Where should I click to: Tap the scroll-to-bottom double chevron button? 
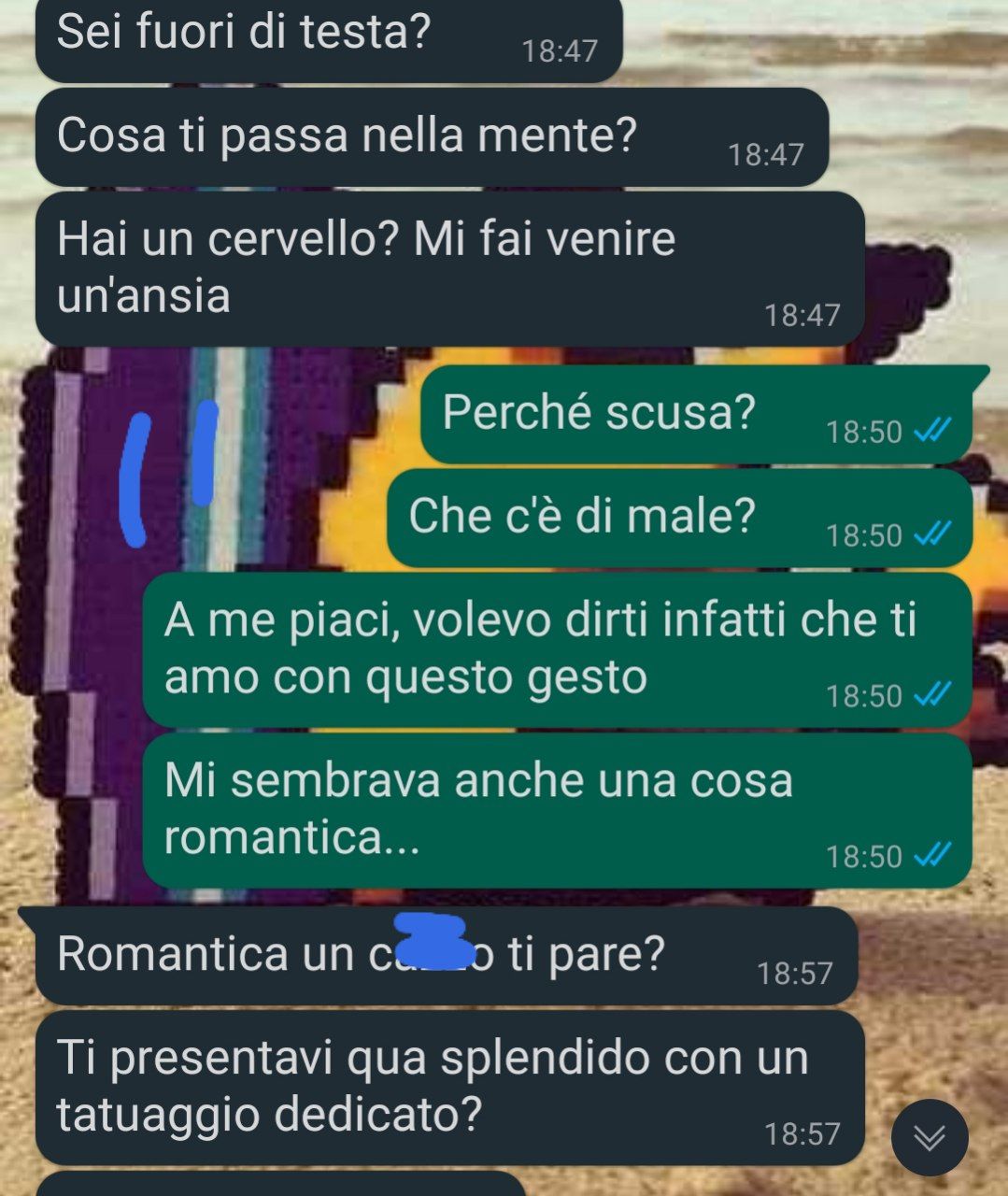tap(930, 1137)
